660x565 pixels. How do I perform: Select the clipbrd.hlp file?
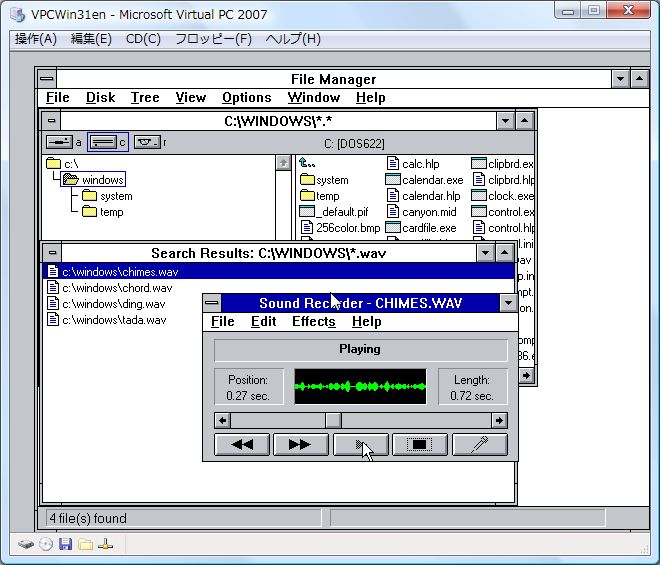[503, 180]
